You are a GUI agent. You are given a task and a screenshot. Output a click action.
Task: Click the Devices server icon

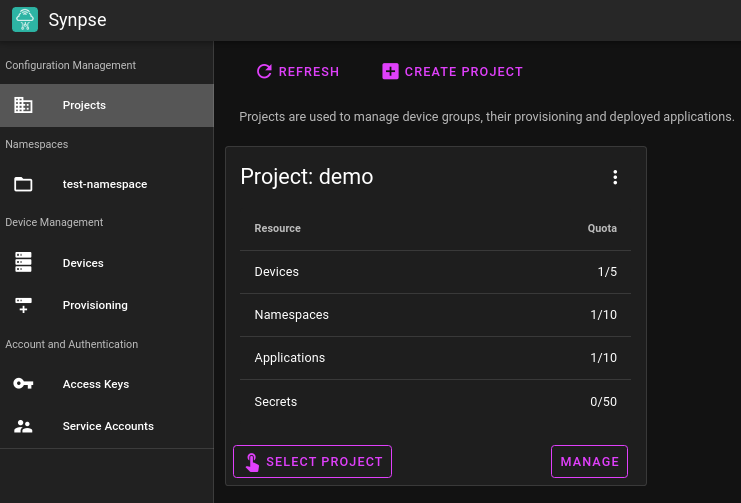[x=23, y=263]
